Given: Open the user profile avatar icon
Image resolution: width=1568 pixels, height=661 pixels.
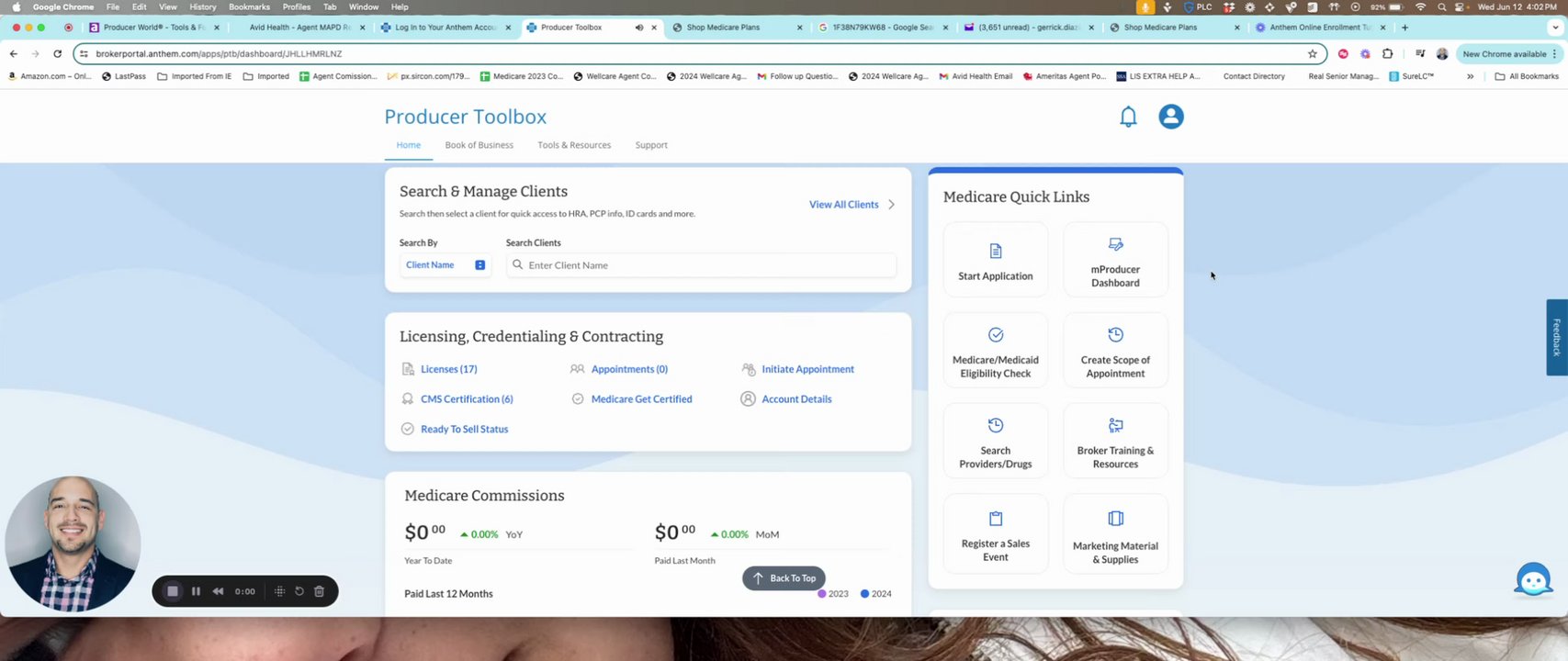Looking at the screenshot, I should coord(1171,117).
